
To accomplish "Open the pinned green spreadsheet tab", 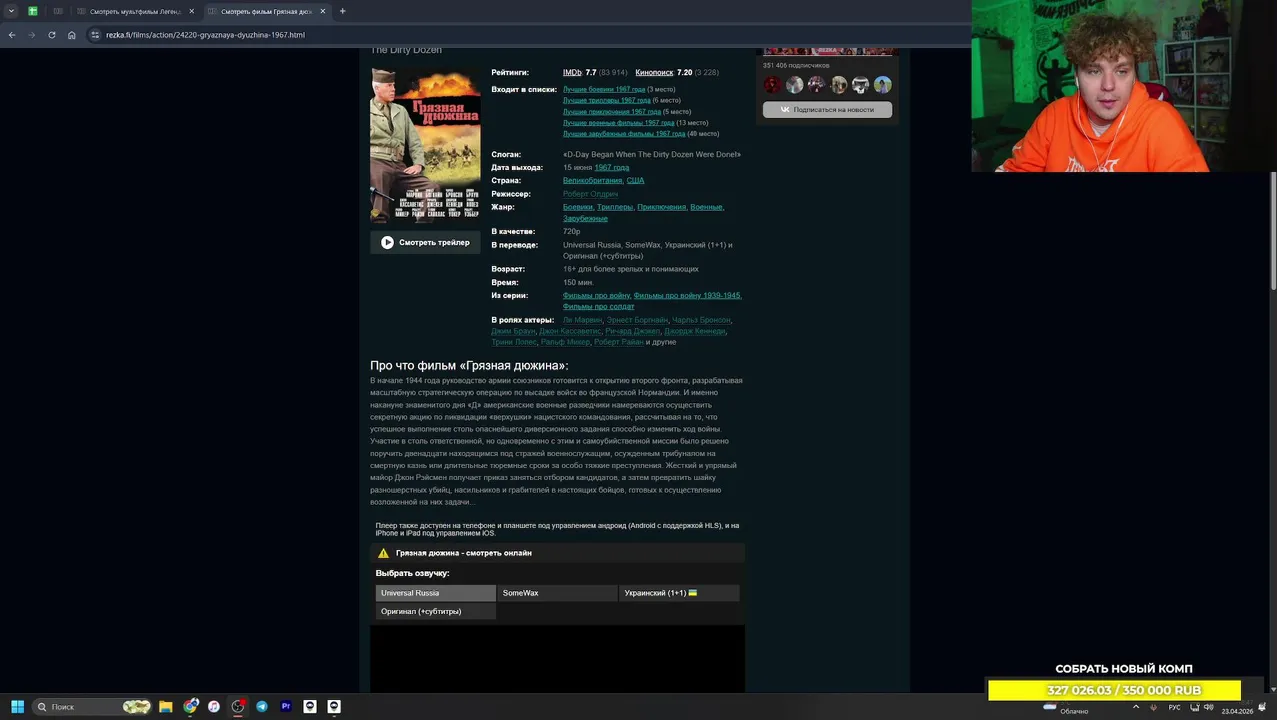I will pos(33,11).
